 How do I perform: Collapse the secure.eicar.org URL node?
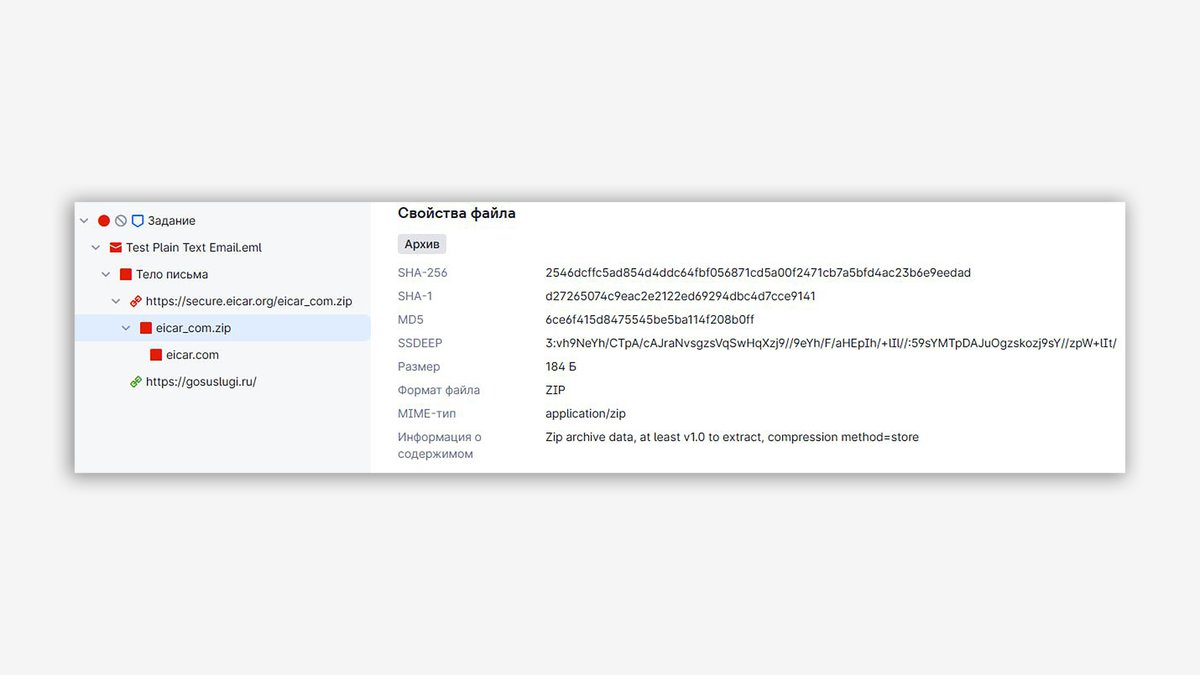coord(116,301)
